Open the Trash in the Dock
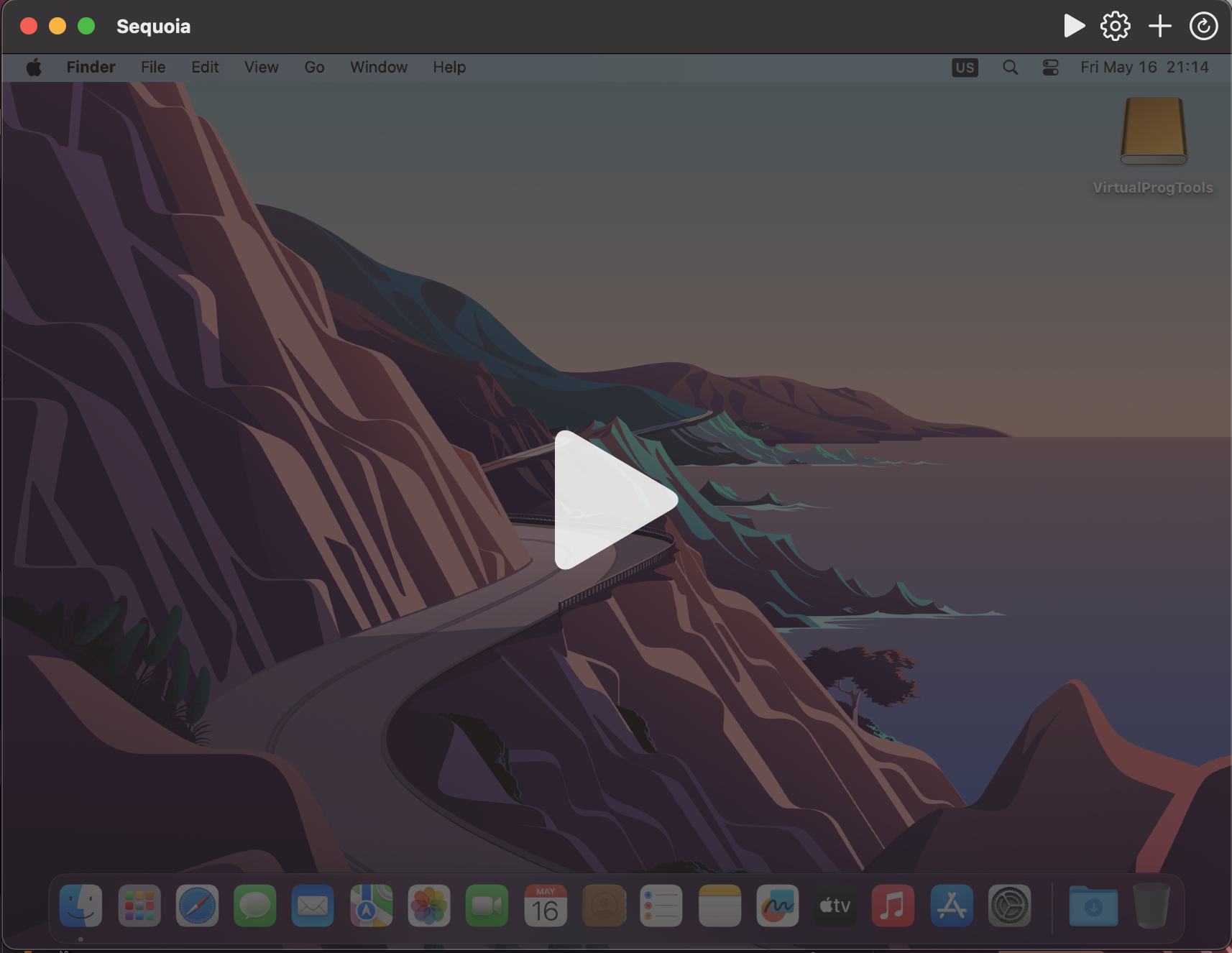The width and height of the screenshot is (1232, 953). (x=1151, y=906)
